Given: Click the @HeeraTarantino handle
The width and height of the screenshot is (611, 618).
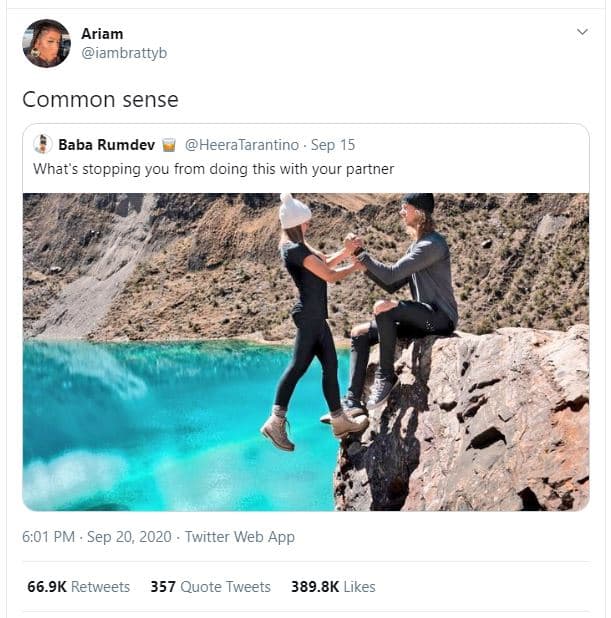Looking at the screenshot, I should click(242, 145).
